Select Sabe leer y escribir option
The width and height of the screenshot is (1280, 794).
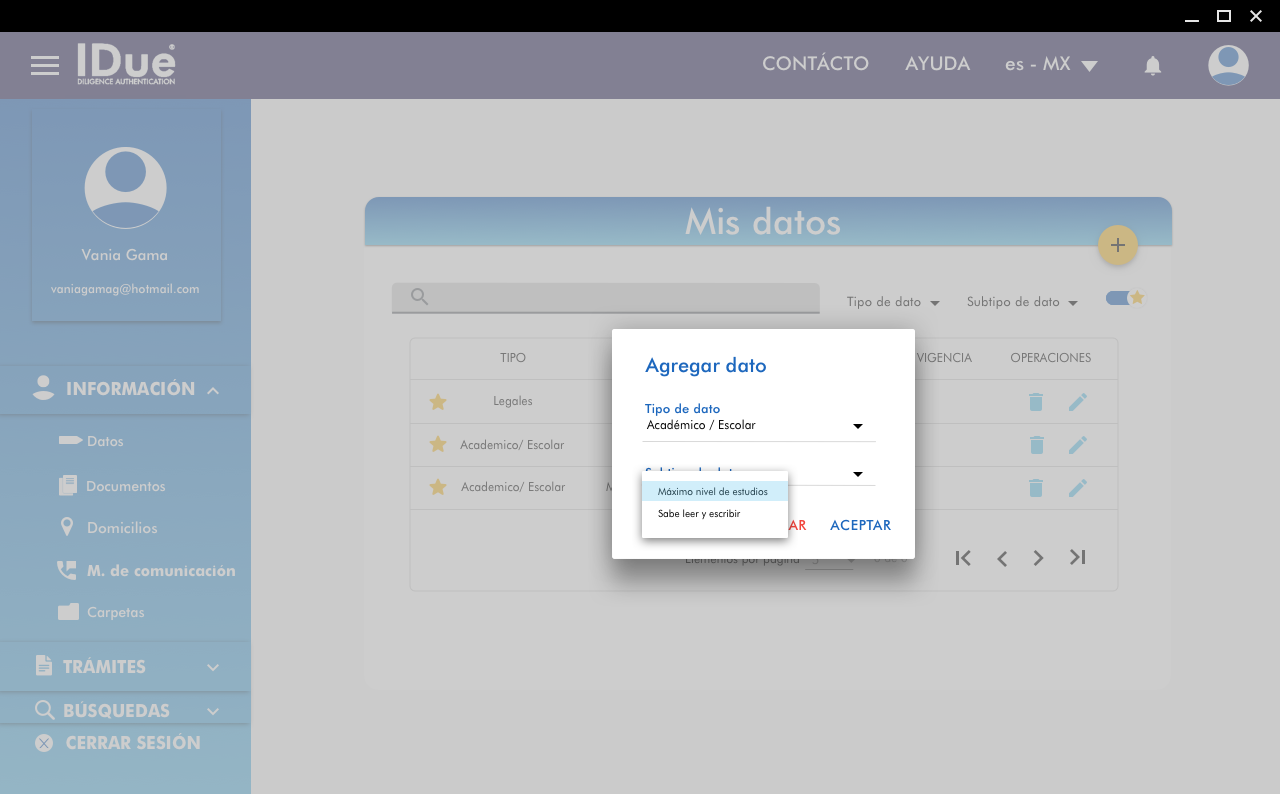coord(699,514)
